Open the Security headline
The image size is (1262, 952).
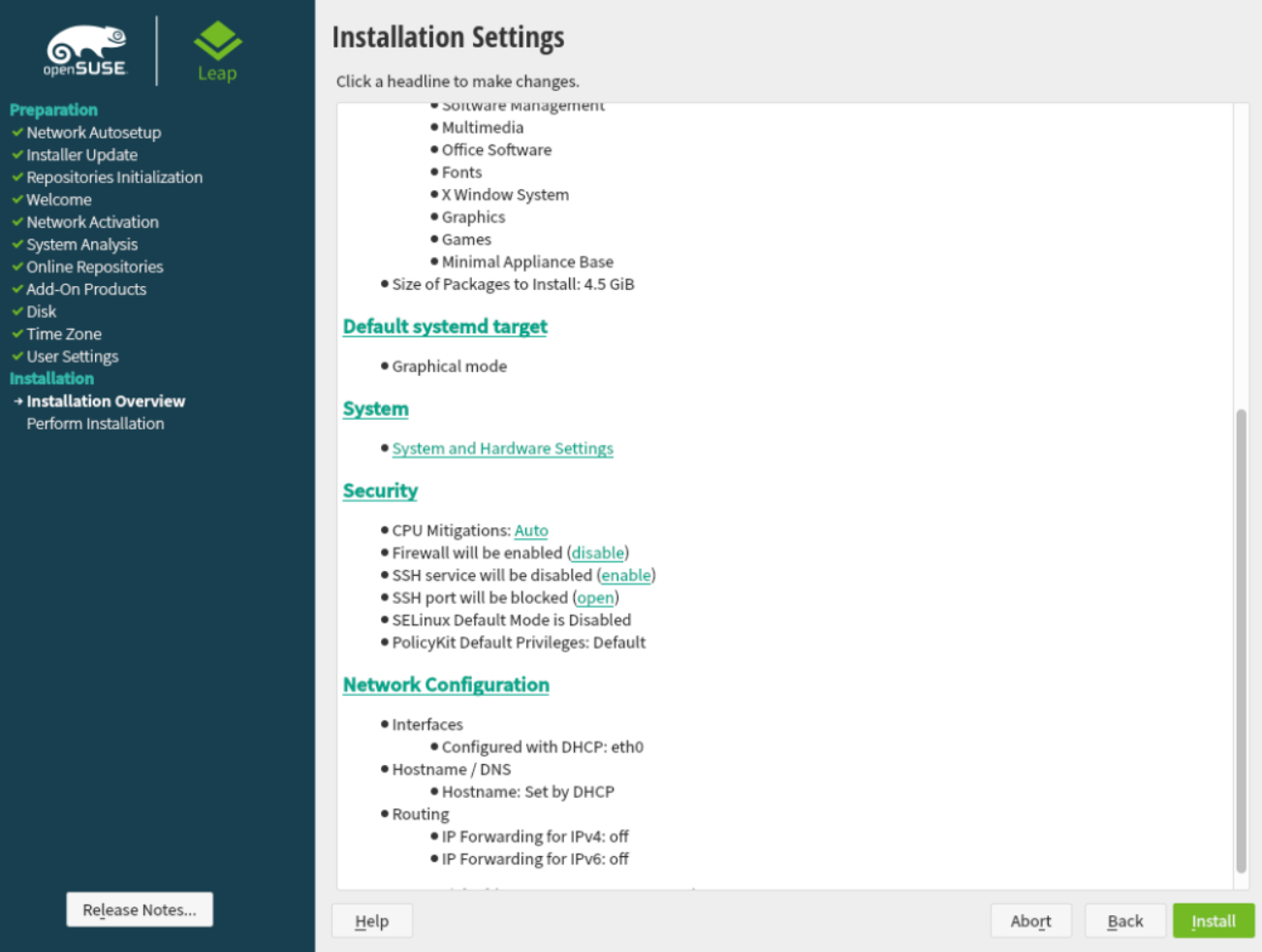coord(380,491)
